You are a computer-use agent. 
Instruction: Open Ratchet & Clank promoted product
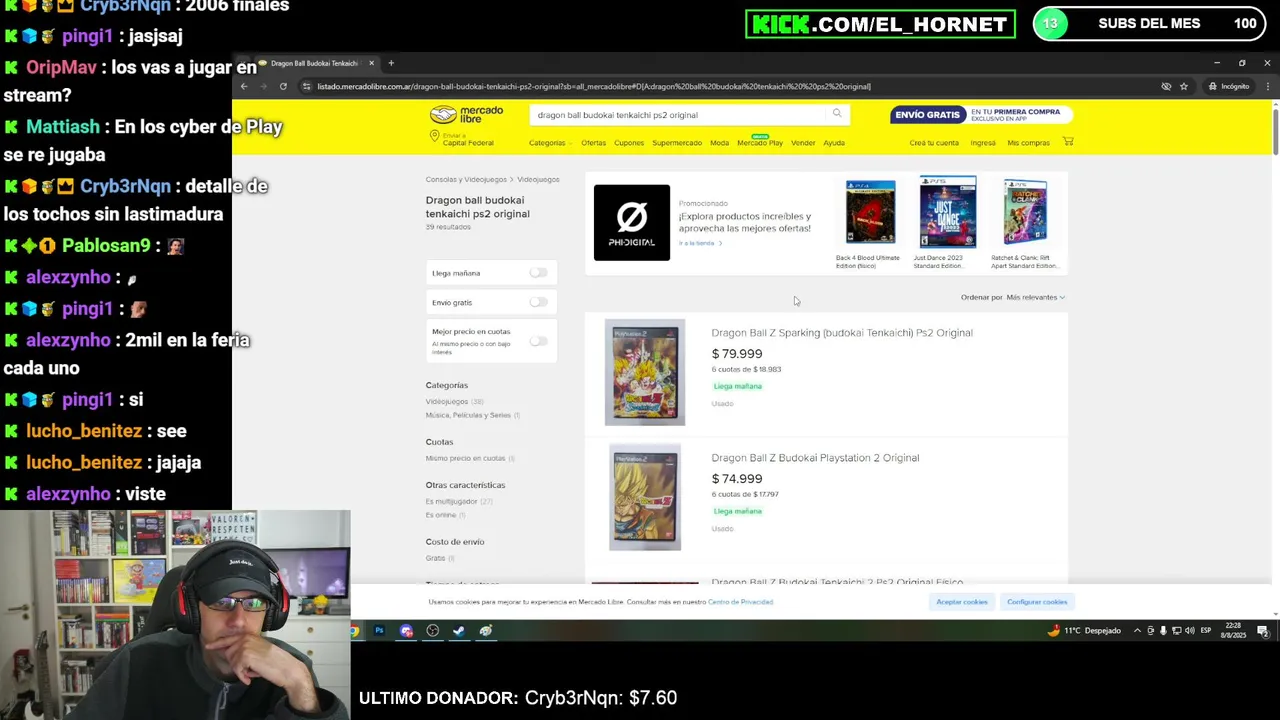click(x=1025, y=224)
